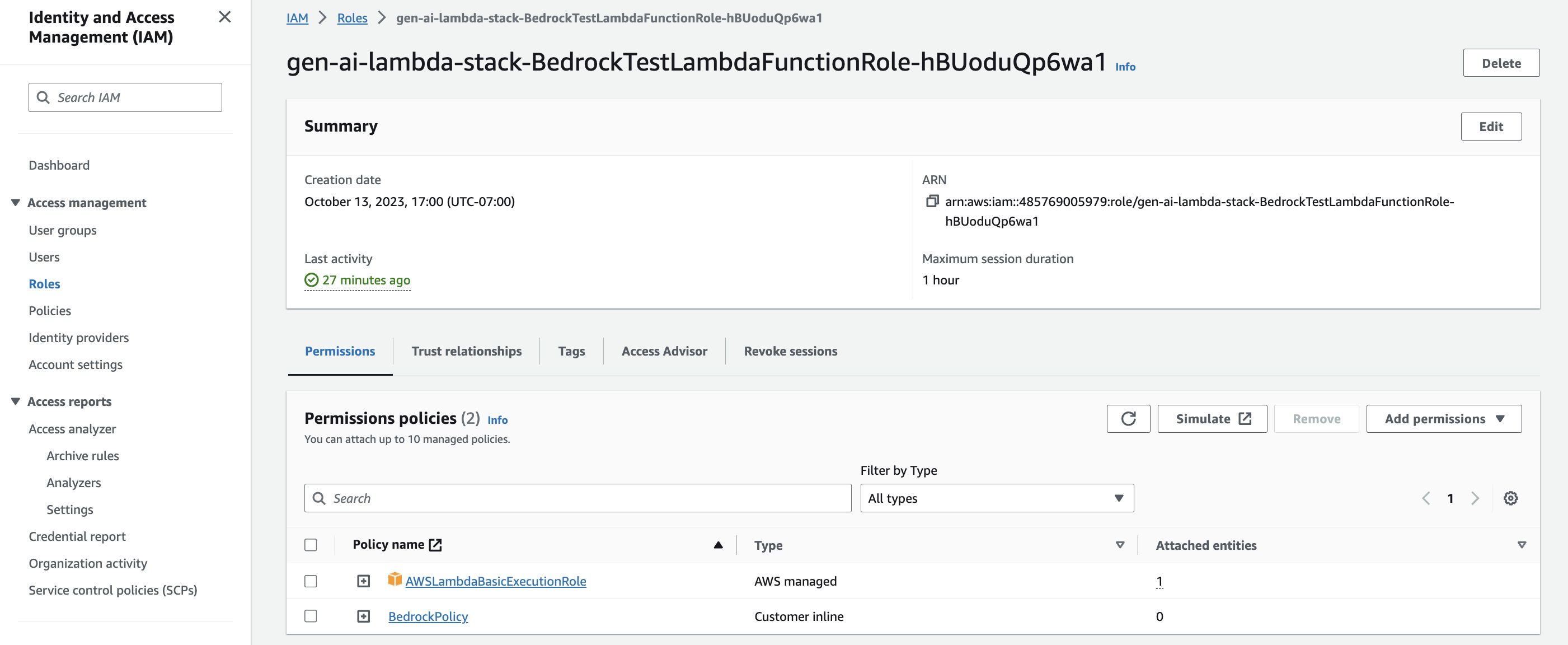The image size is (1568, 645).
Task: Tick the BedrockPolicy row checkbox
Action: [x=311, y=616]
